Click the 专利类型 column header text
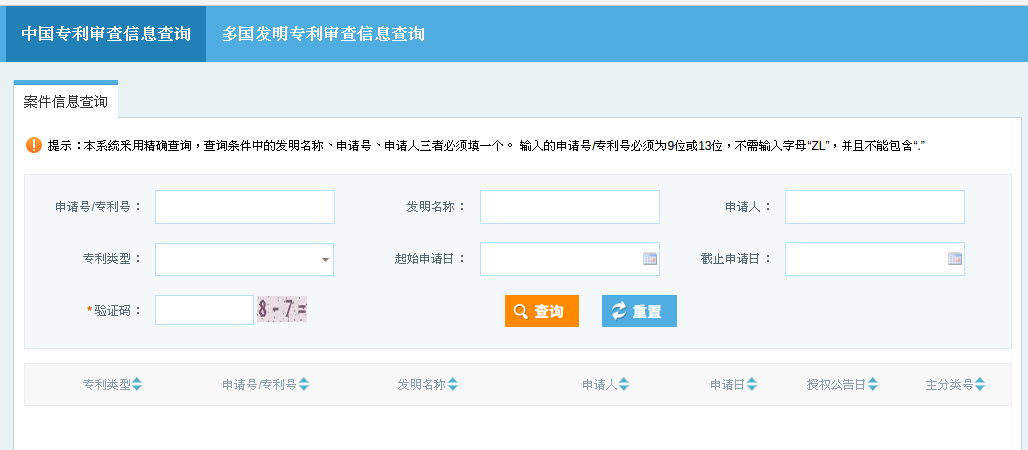The width and height of the screenshot is (1028, 450). pyautogui.click(x=107, y=385)
